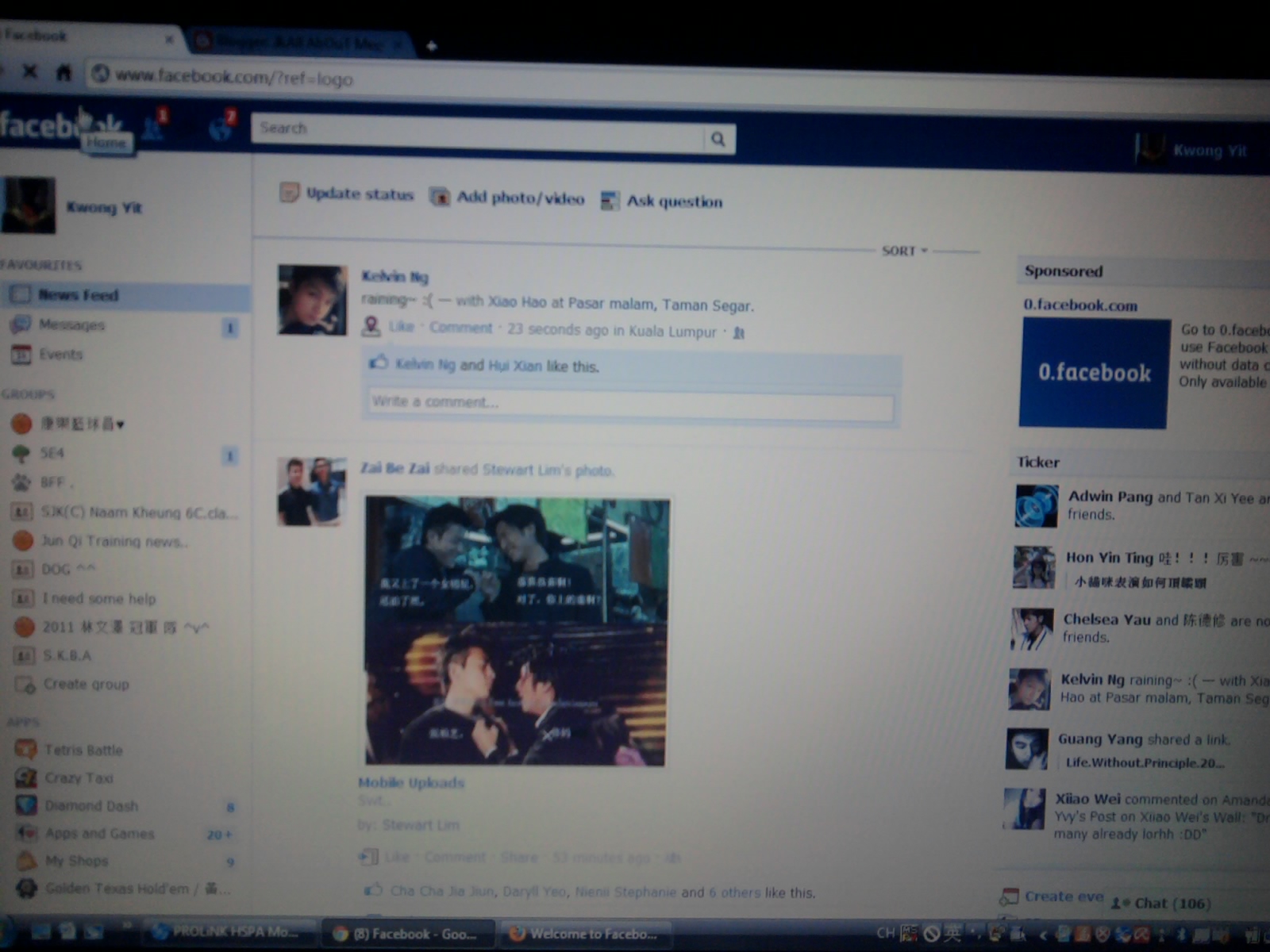Viewport: 1270px width, 952px height.
Task: Comment on Kelvin Ng's raining post
Action: coord(460,327)
